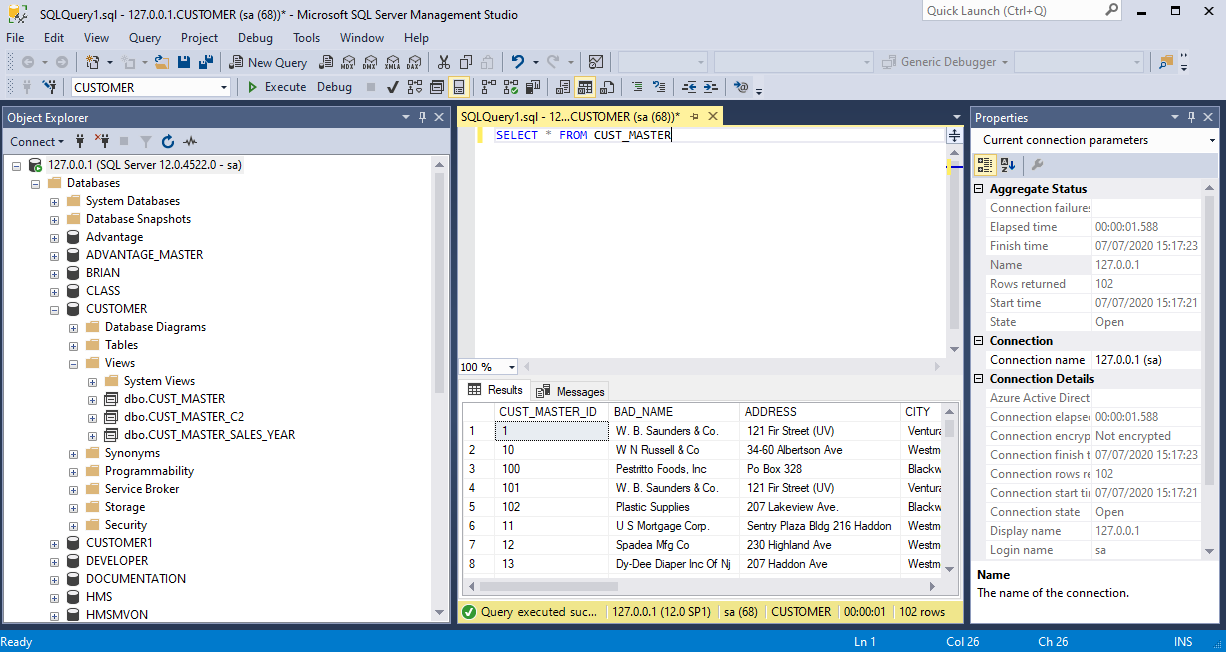Open the CUSTOMER database dropdown

224,87
